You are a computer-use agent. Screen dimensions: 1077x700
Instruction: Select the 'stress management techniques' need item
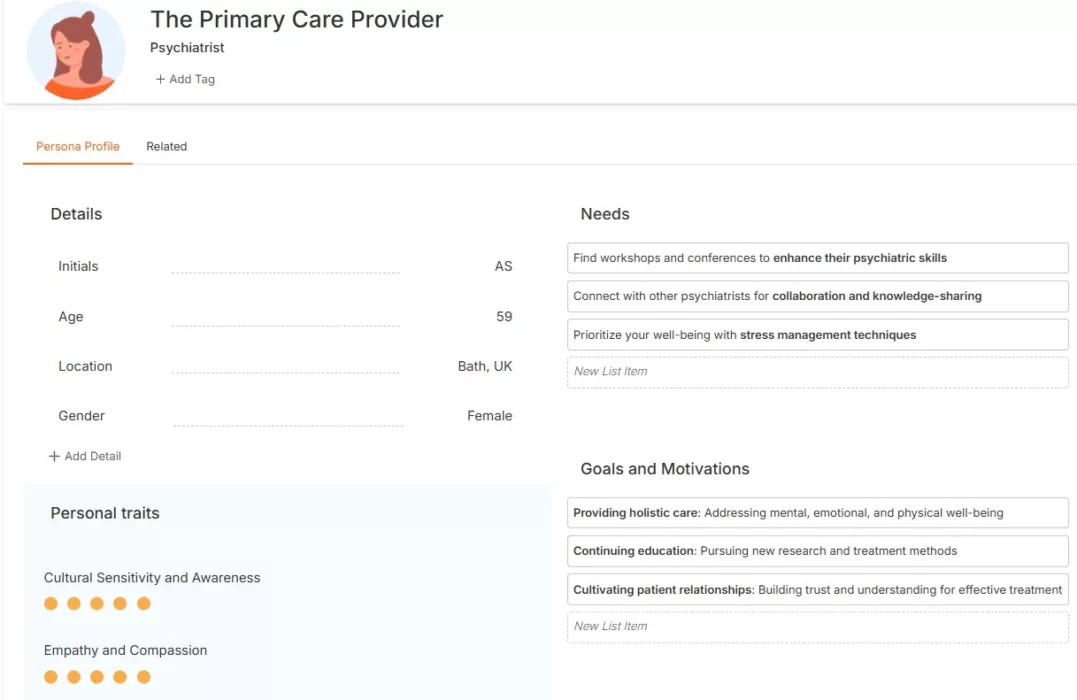pos(817,334)
